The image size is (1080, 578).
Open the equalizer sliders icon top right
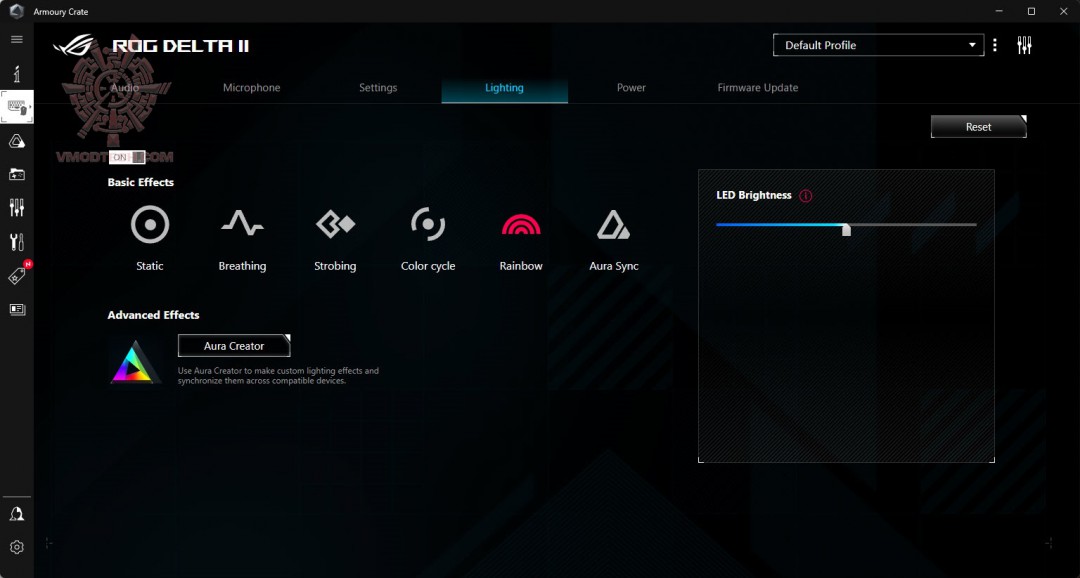point(1024,45)
